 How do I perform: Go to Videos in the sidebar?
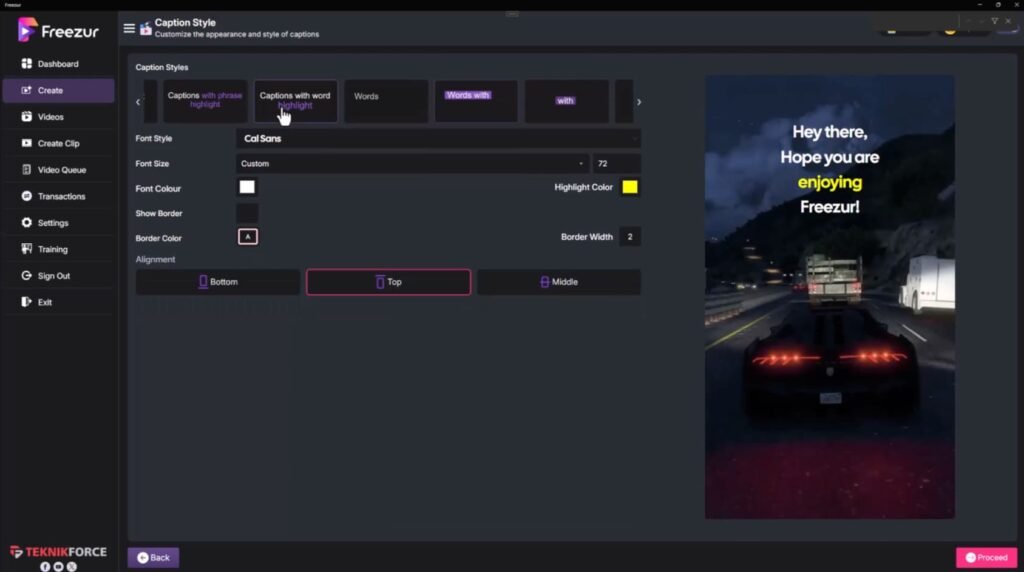pos(51,117)
